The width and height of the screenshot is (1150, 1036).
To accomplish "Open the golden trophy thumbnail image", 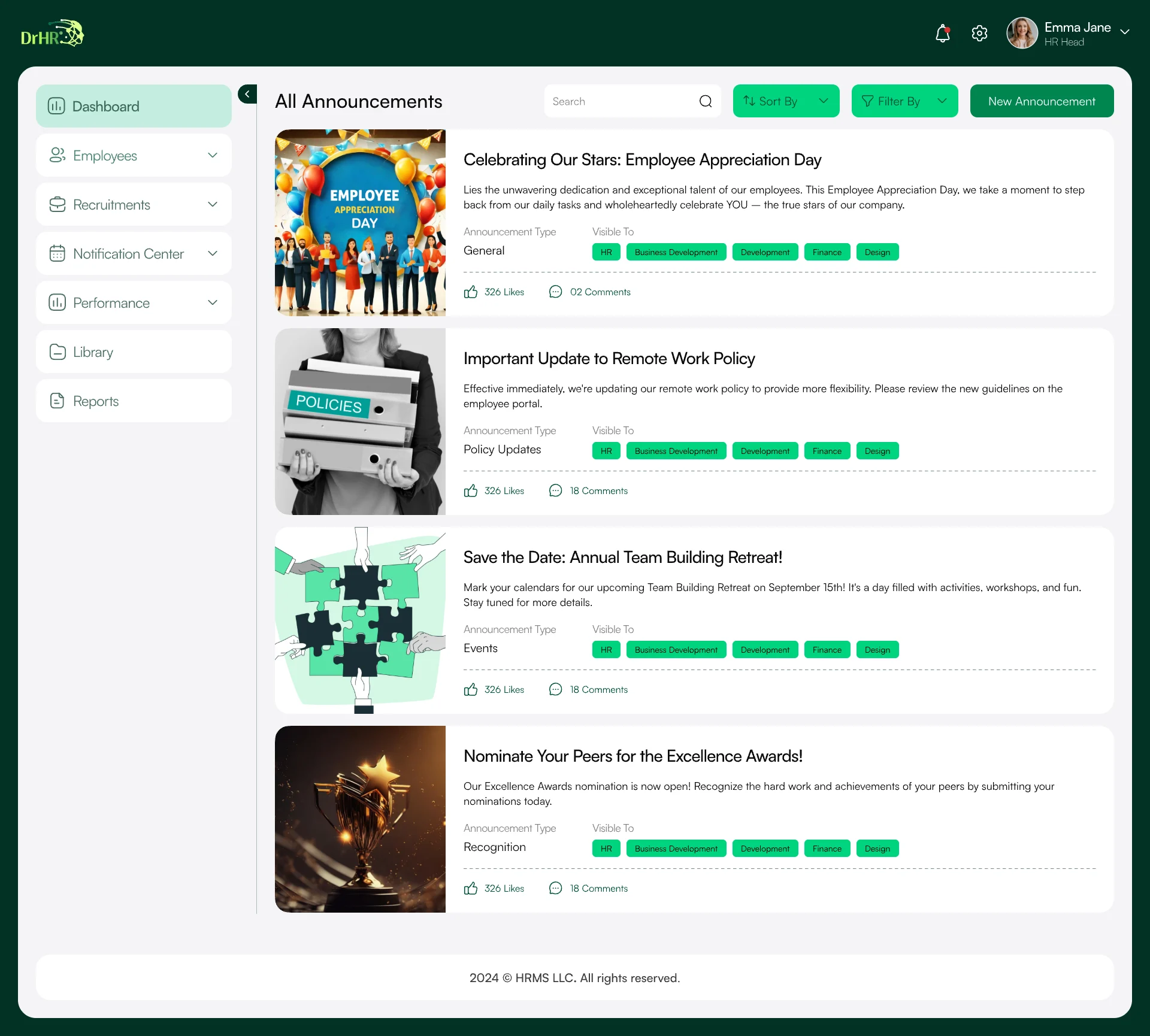I will click(x=360, y=819).
